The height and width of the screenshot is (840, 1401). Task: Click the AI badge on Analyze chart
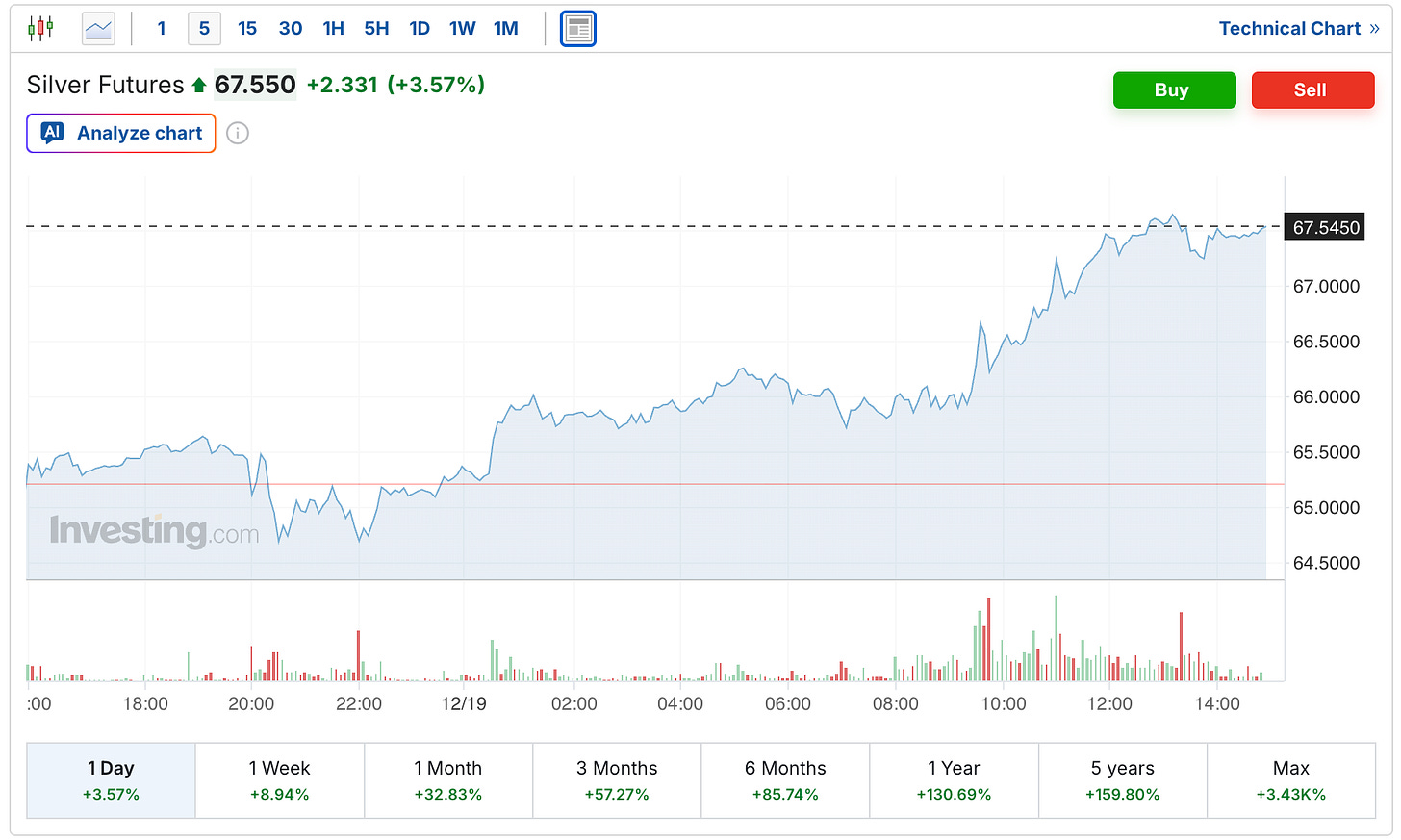53,133
